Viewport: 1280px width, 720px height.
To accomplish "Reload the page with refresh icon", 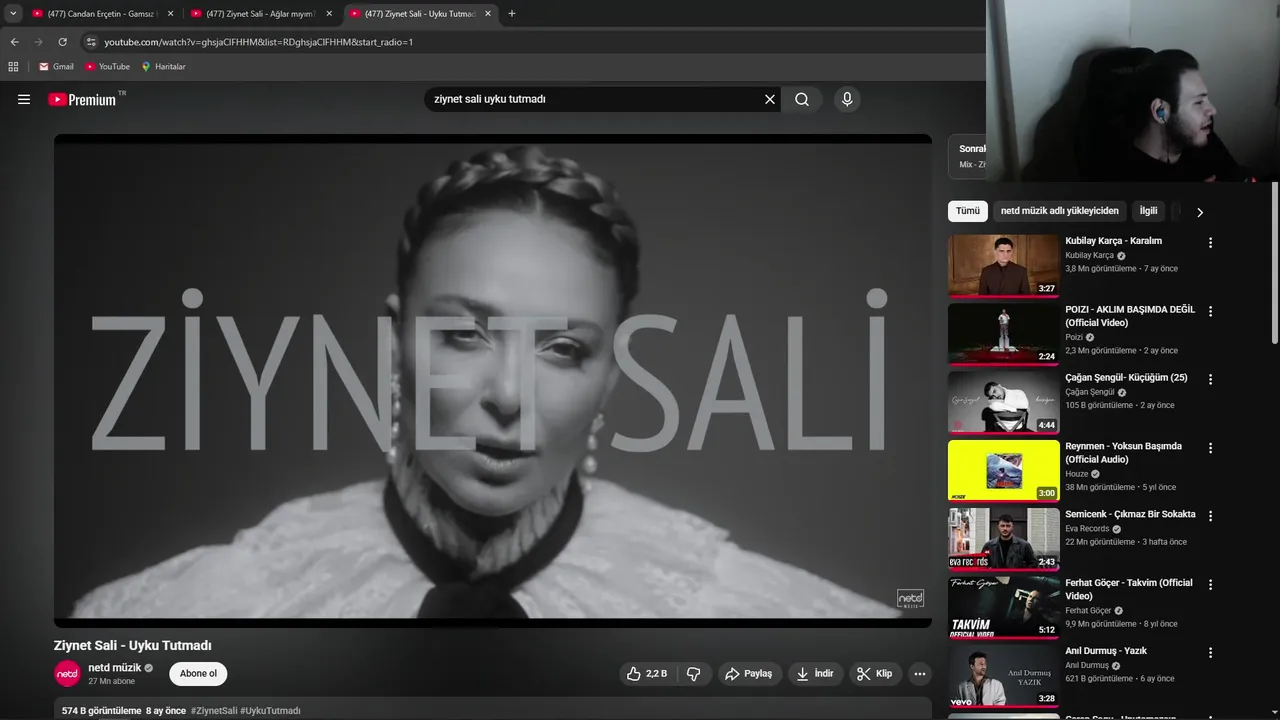I will (62, 42).
